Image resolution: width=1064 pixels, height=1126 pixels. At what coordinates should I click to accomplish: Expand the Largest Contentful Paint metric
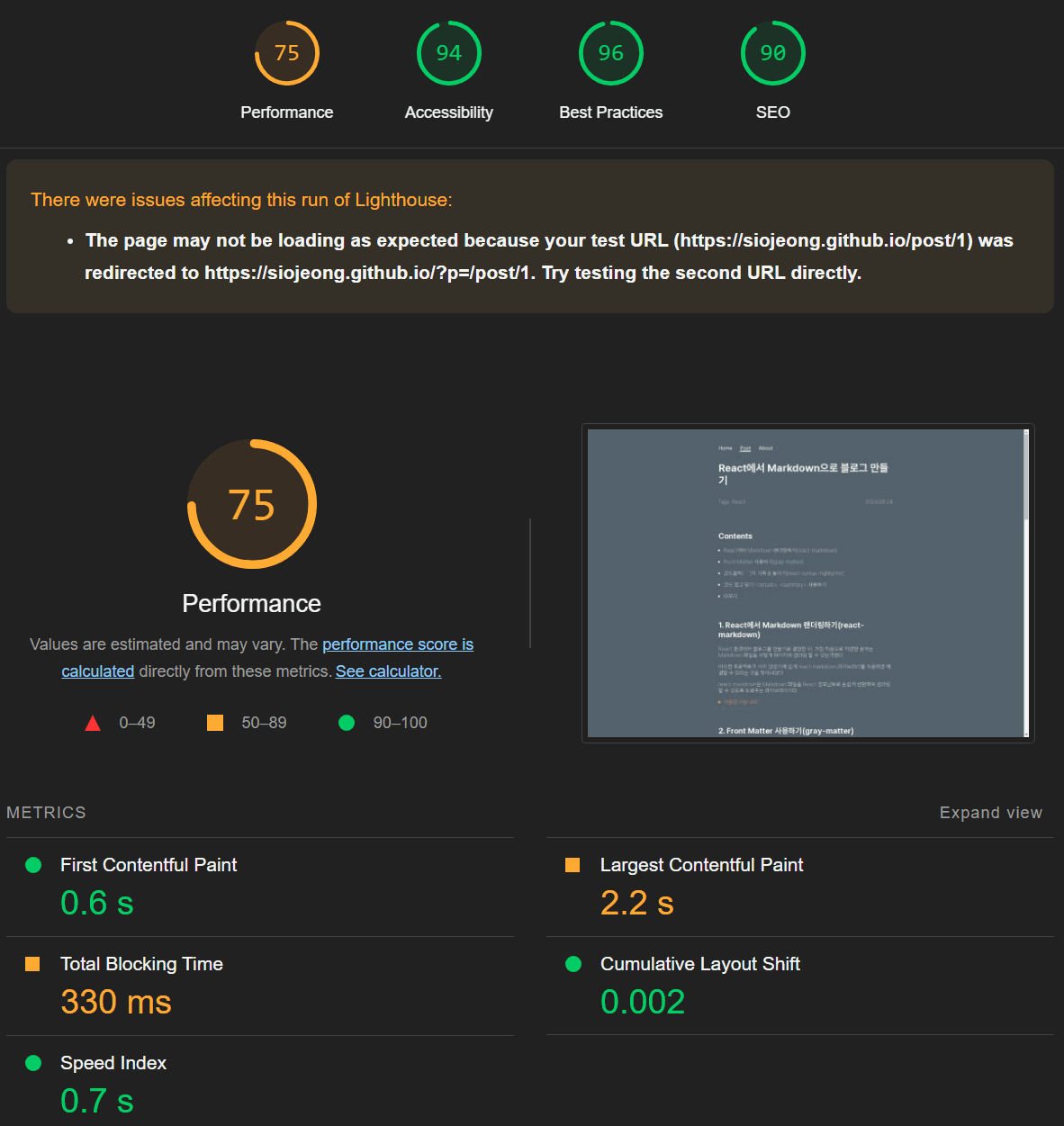(701, 865)
